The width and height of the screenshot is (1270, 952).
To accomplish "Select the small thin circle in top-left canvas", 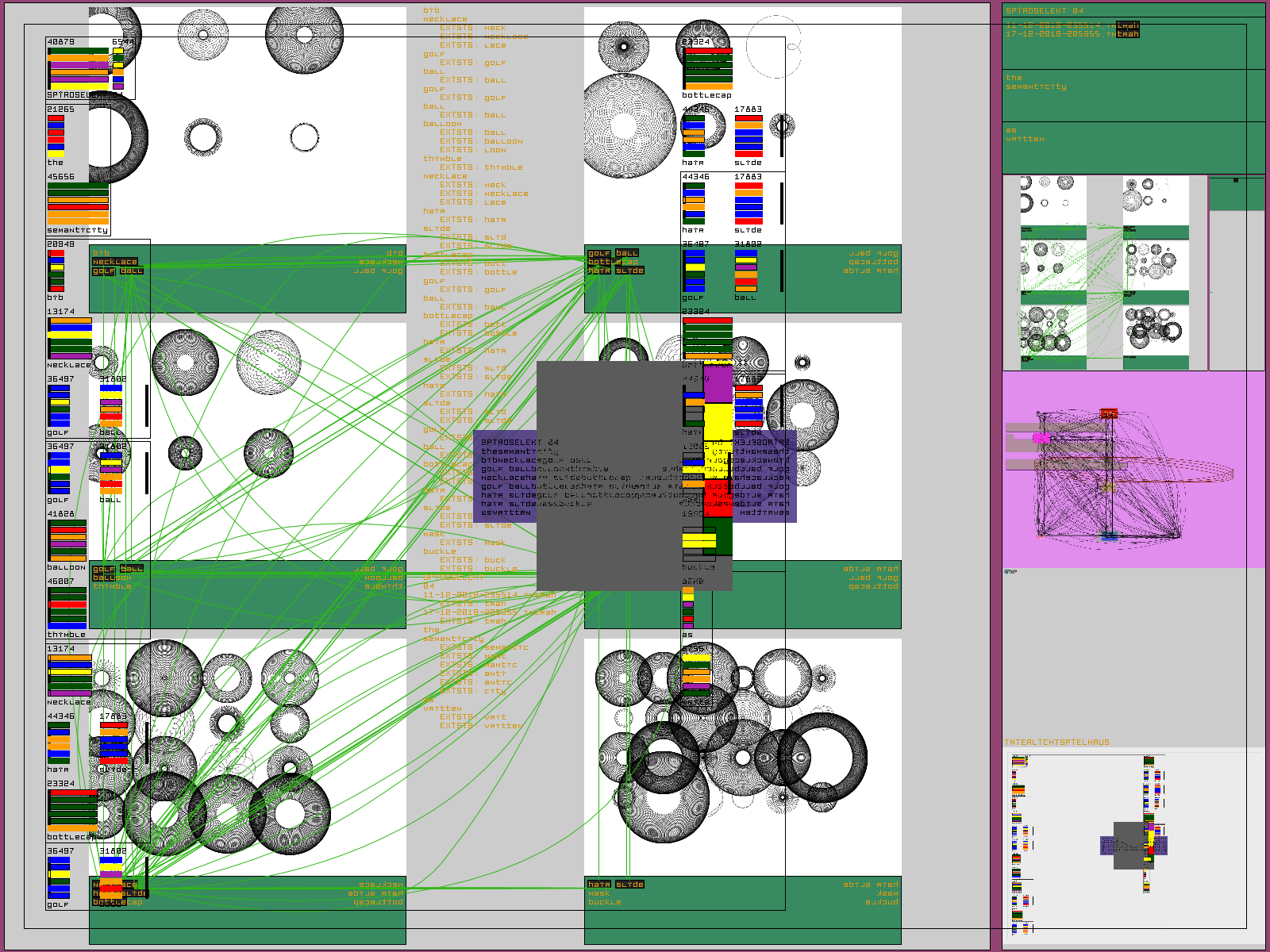I will 304,137.
